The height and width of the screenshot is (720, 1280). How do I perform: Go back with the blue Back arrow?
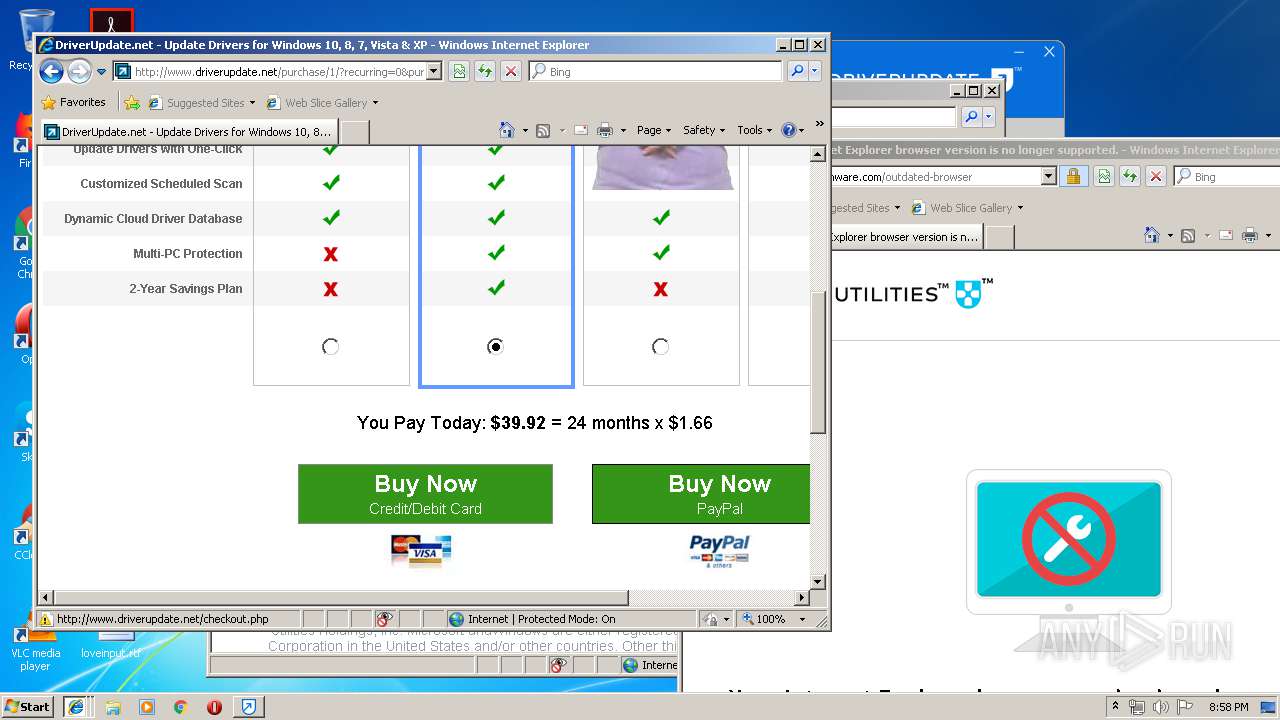pyautogui.click(x=51, y=71)
